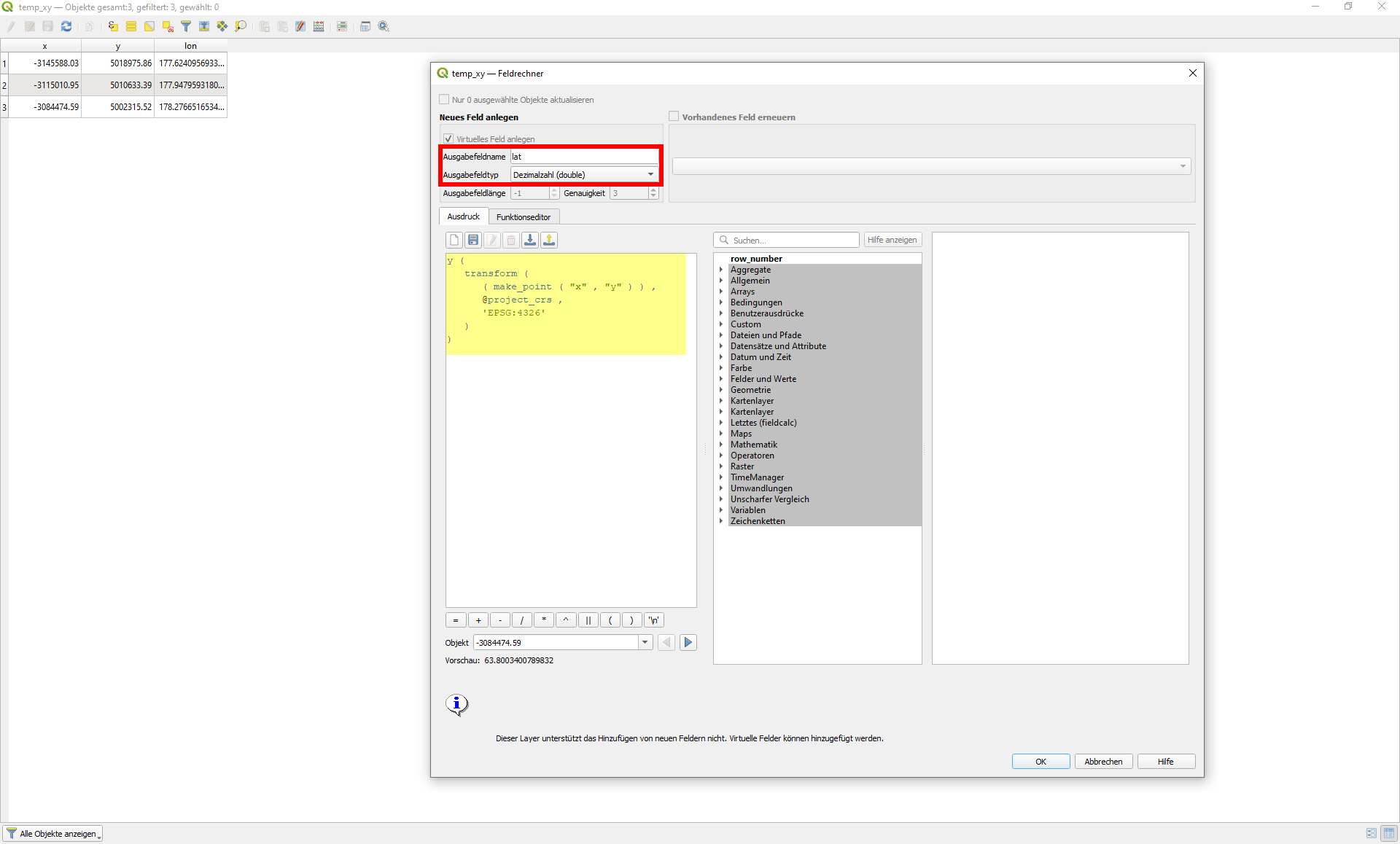Click the Suchen function search field
This screenshot has height=844, width=1400.
[786, 240]
